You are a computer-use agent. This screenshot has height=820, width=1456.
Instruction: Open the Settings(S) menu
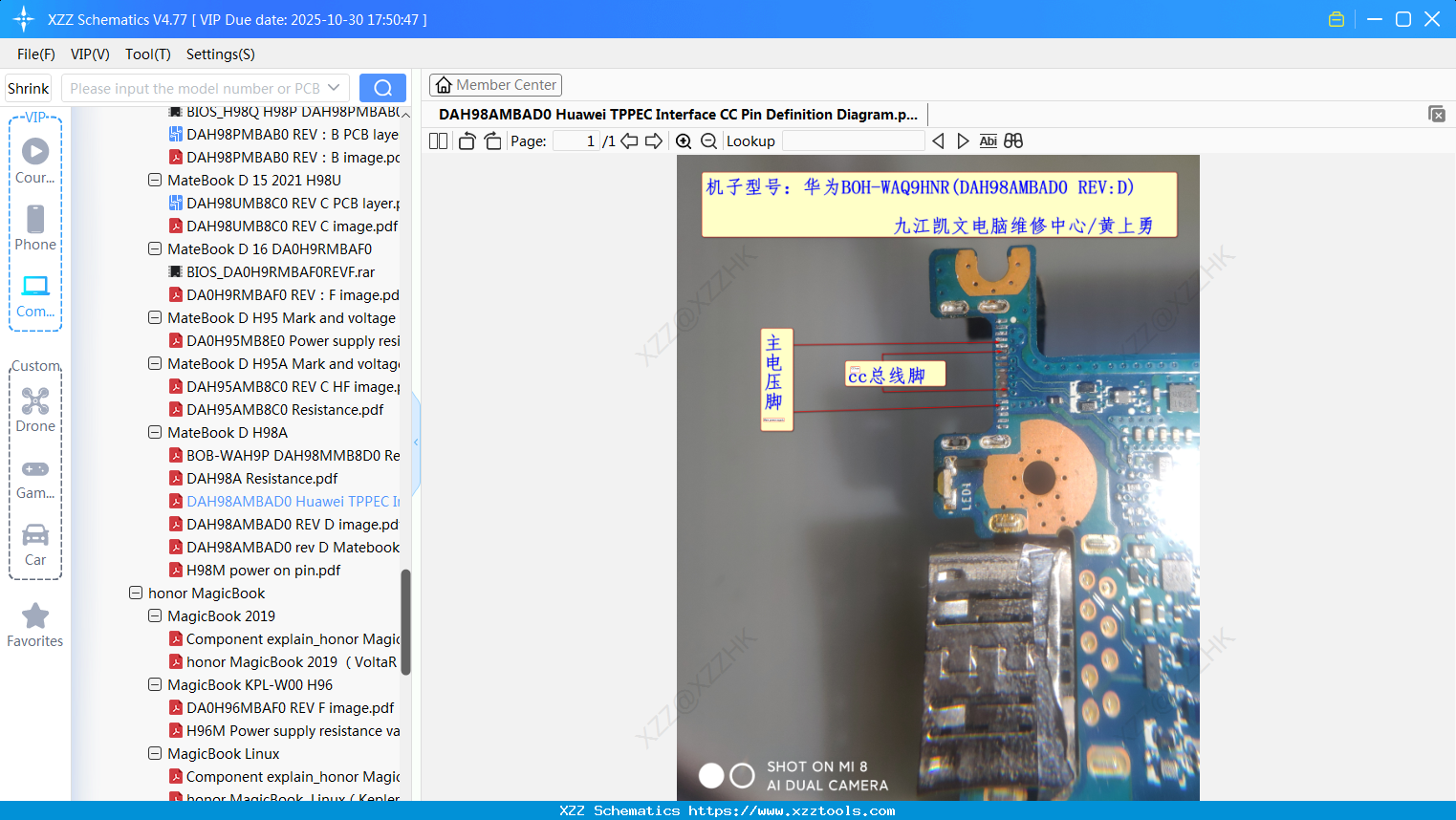pos(221,54)
